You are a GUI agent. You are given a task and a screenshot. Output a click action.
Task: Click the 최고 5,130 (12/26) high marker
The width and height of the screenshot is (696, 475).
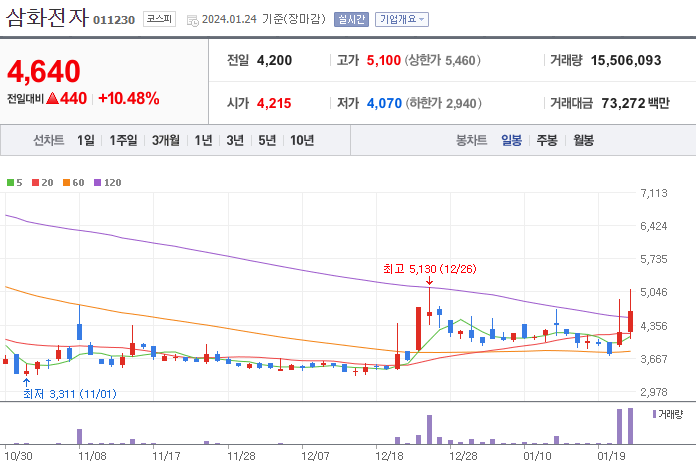point(430,269)
